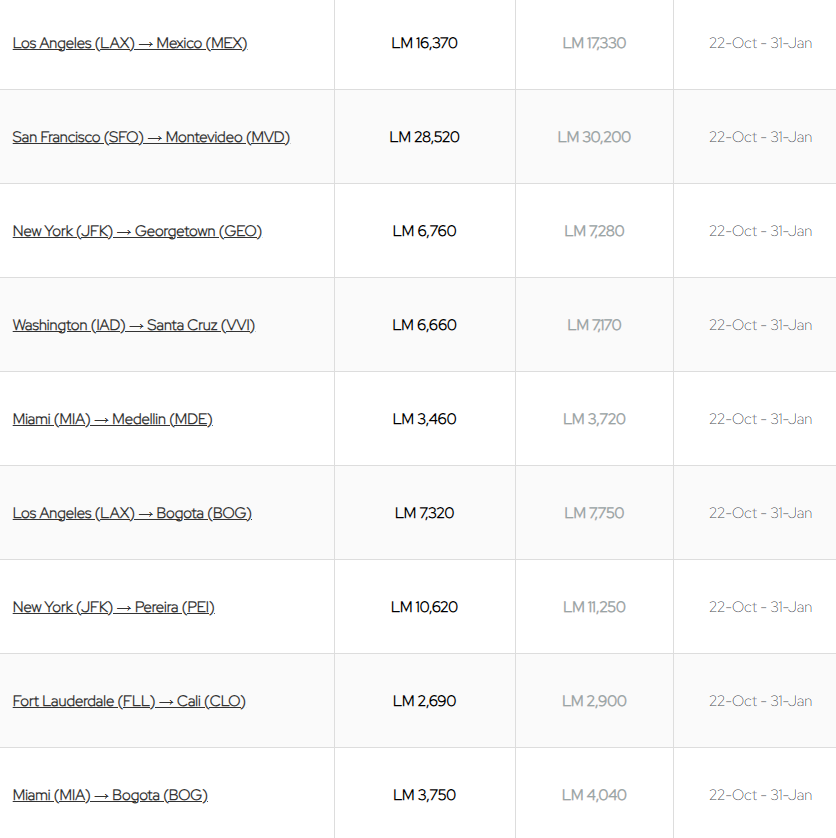Click the original LM 4,040 price
The image size is (836, 838).
(x=594, y=795)
